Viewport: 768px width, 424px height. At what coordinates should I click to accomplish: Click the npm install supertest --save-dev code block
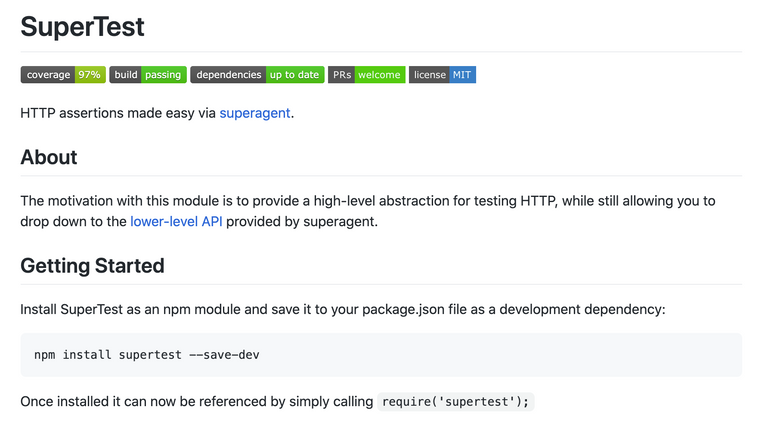click(x=381, y=355)
